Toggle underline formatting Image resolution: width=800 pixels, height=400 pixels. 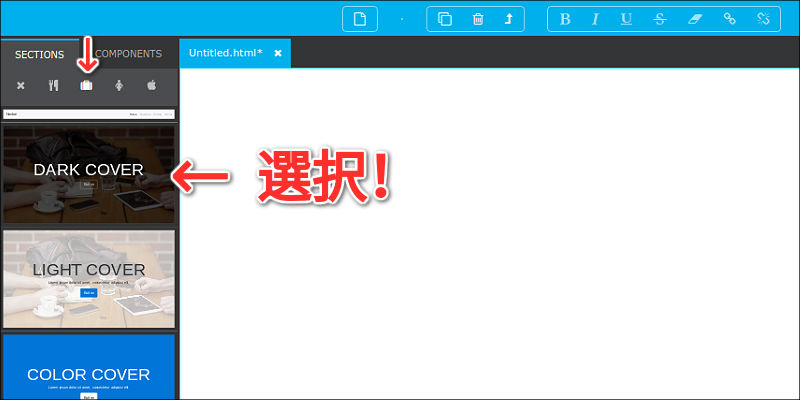(x=627, y=19)
